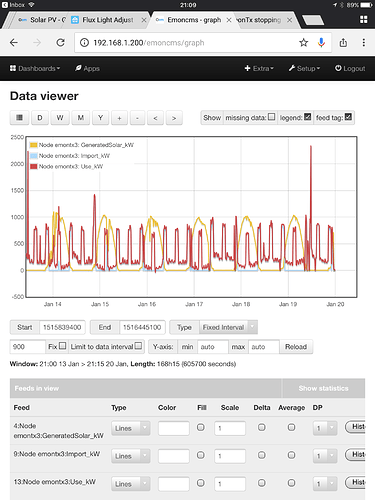Screen dimensions: 375x500
Task: Click the browser forward arrow
Action: [x=37, y=42]
